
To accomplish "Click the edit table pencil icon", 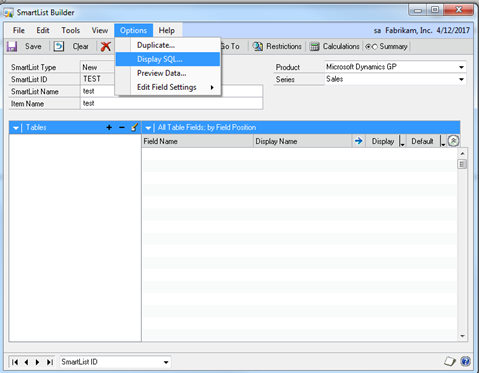I will pos(134,127).
